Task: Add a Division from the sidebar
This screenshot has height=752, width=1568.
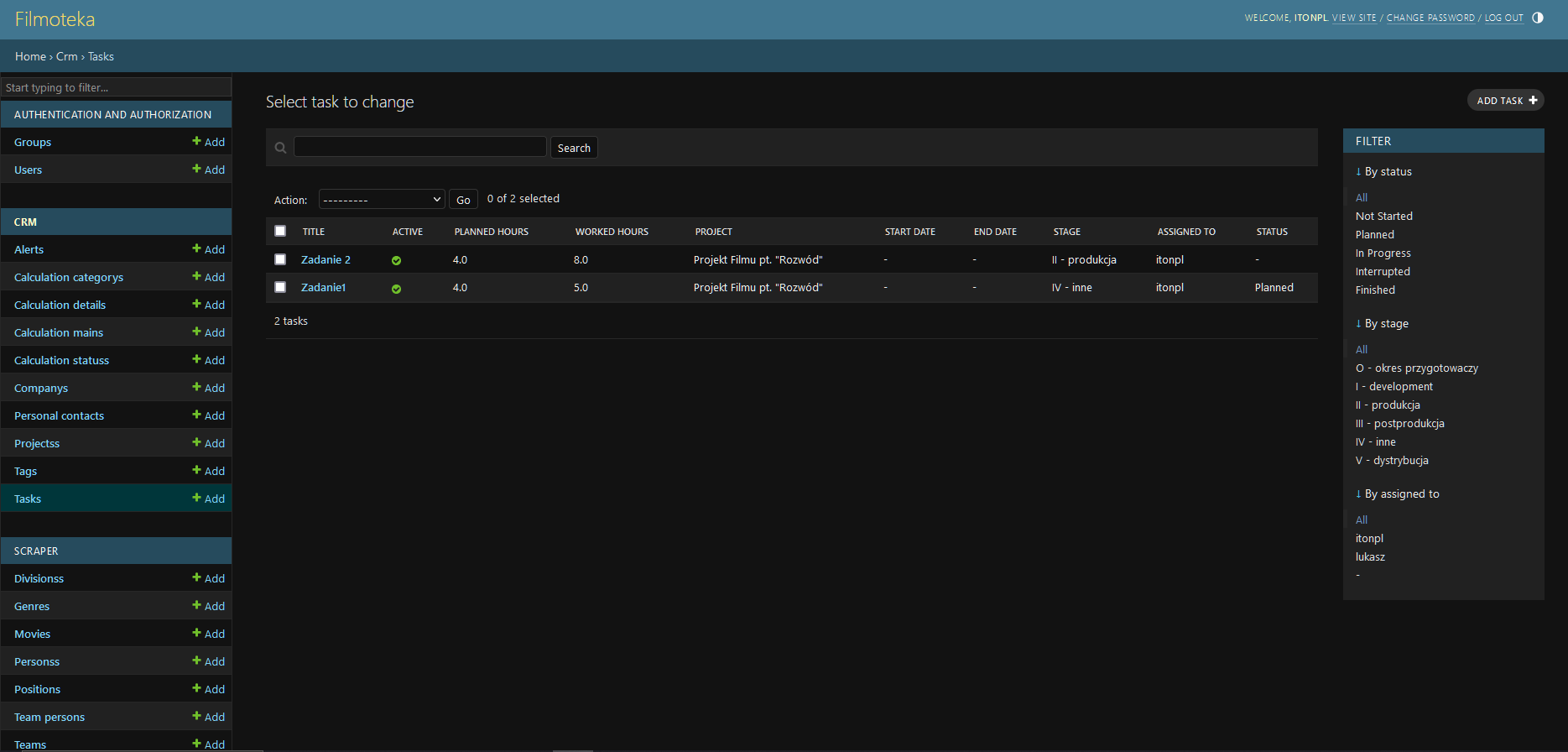Action: pyautogui.click(x=208, y=578)
